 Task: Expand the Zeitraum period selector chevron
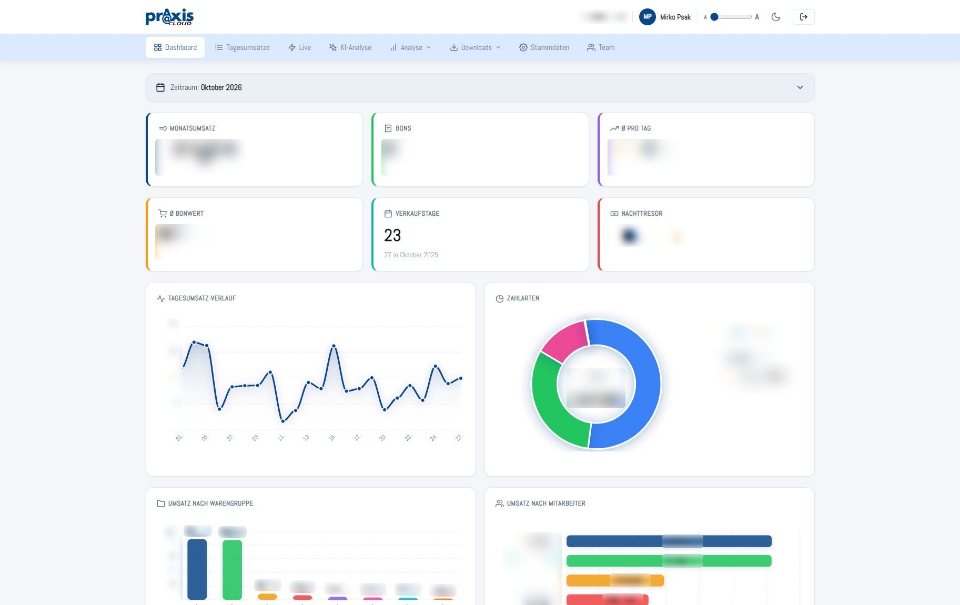800,88
